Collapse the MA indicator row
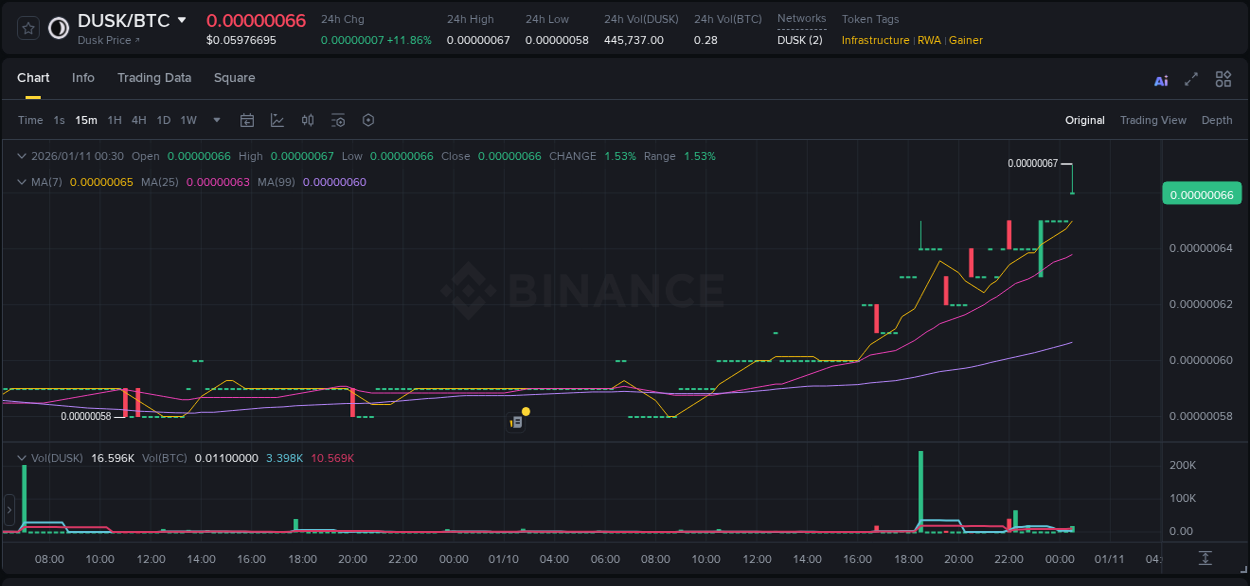1250x586 pixels. [x=22, y=182]
